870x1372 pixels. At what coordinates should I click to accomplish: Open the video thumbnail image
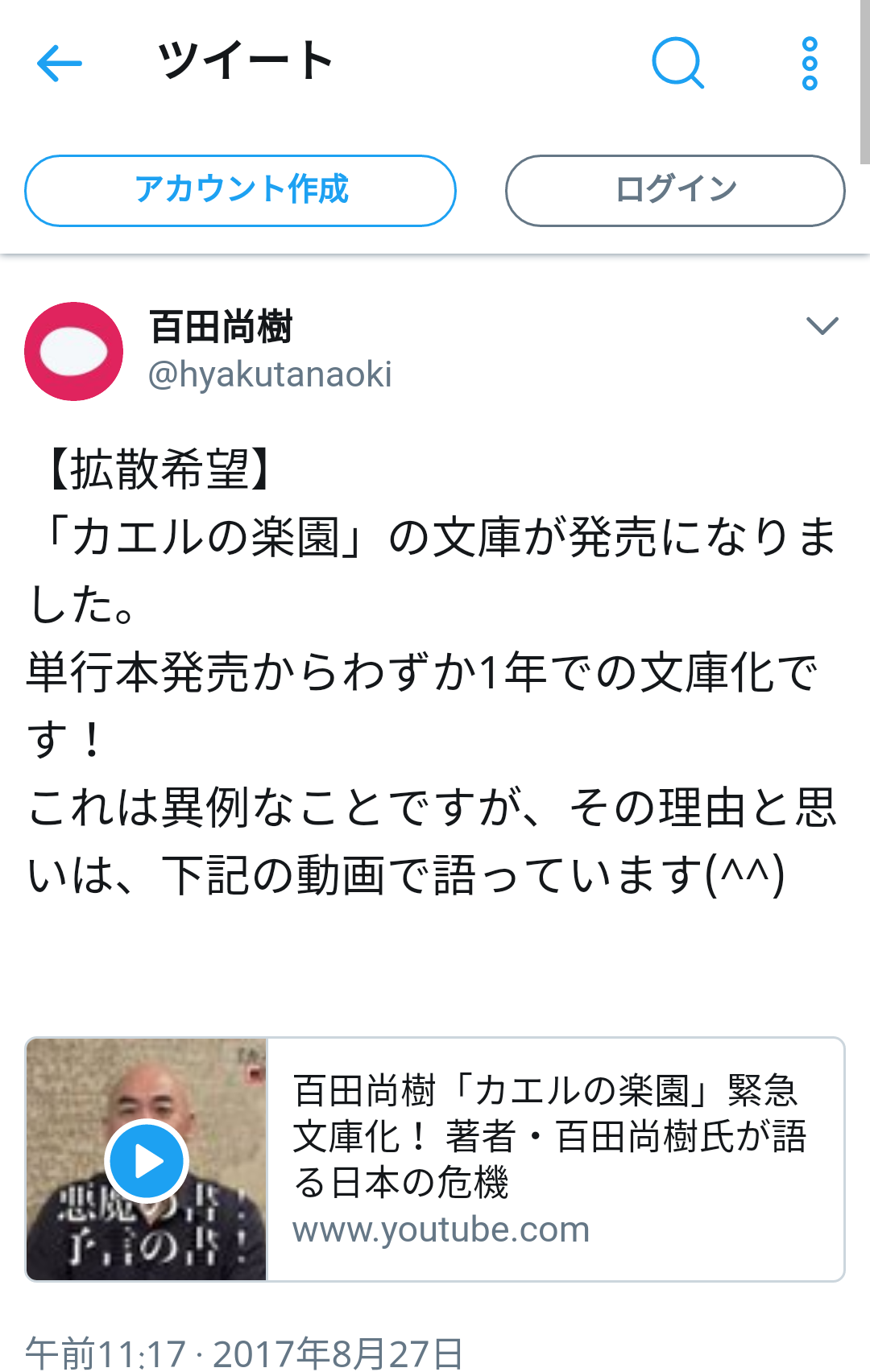[x=146, y=1159]
